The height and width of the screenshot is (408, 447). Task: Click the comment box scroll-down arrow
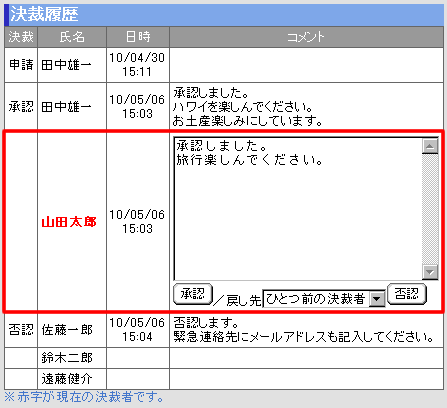430,272
